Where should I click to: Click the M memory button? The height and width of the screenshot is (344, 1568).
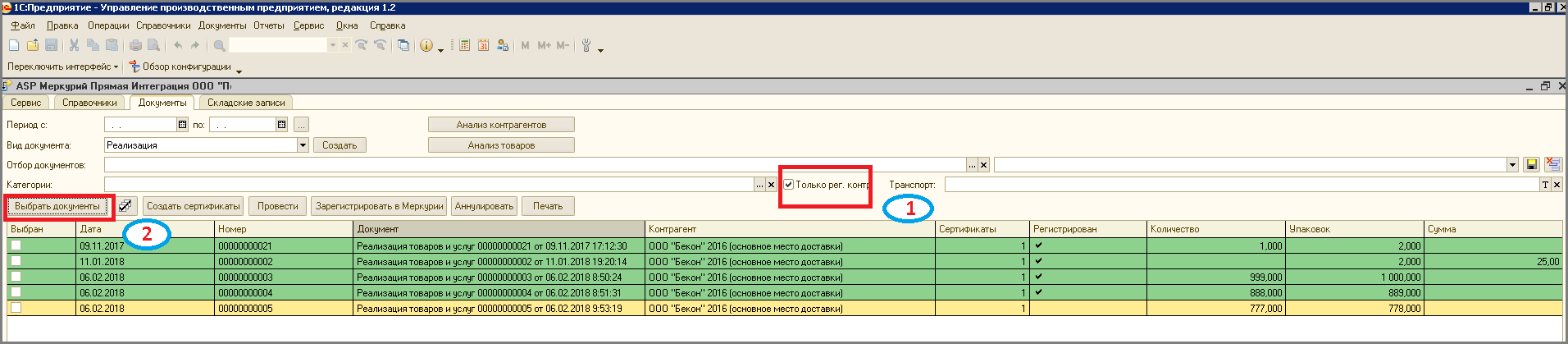pyautogui.click(x=526, y=45)
